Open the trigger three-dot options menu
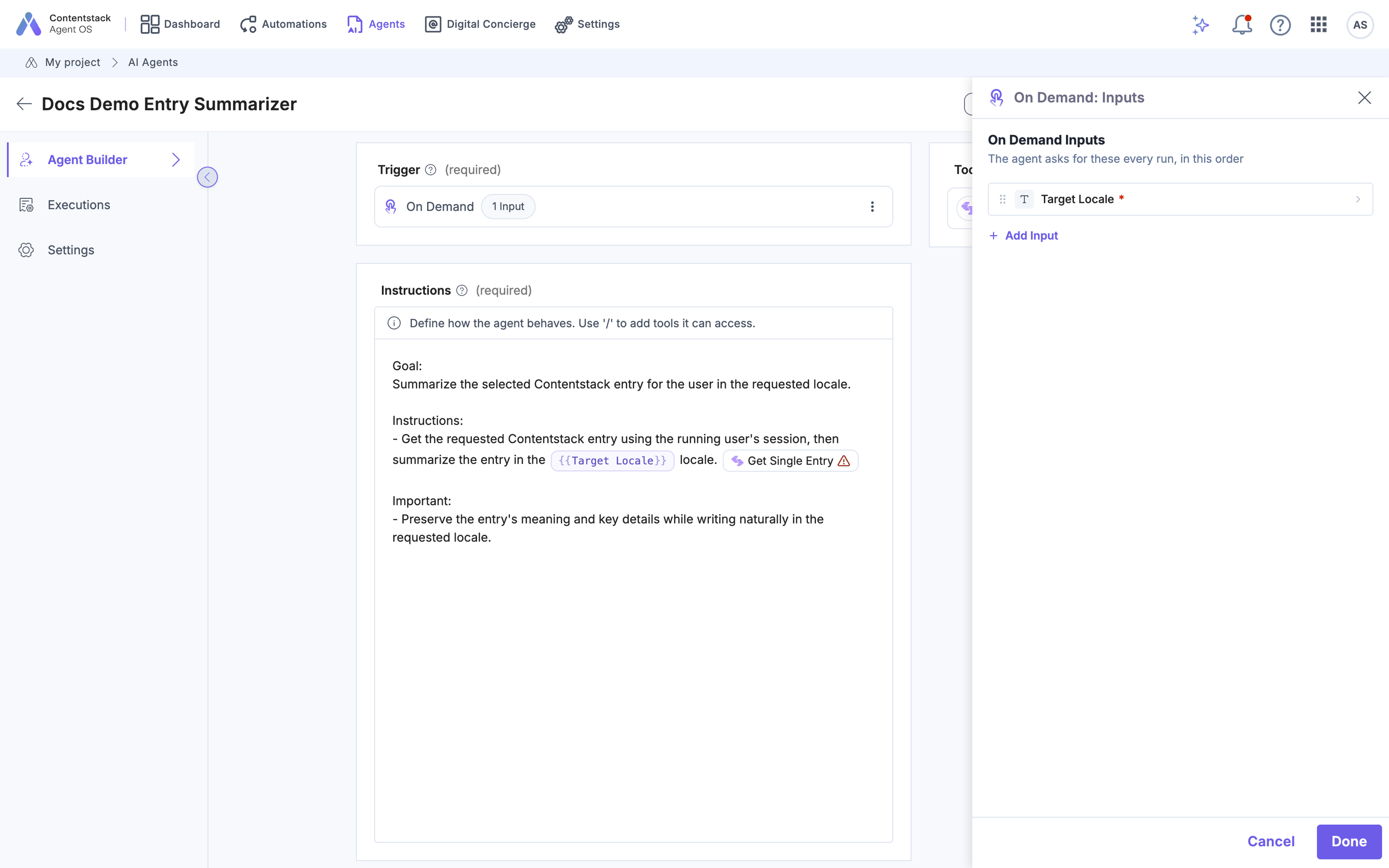Screen dimensions: 1389x868 point(872,207)
